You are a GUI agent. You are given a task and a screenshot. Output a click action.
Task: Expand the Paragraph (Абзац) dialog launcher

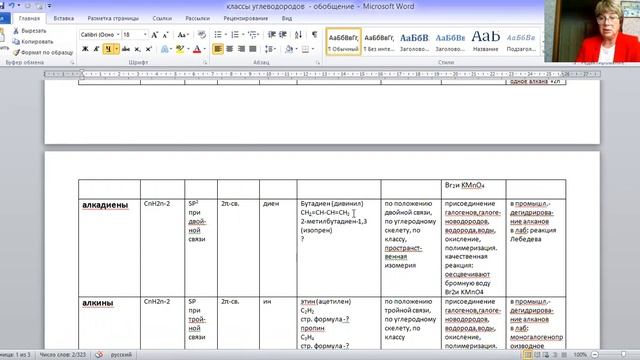(318, 63)
